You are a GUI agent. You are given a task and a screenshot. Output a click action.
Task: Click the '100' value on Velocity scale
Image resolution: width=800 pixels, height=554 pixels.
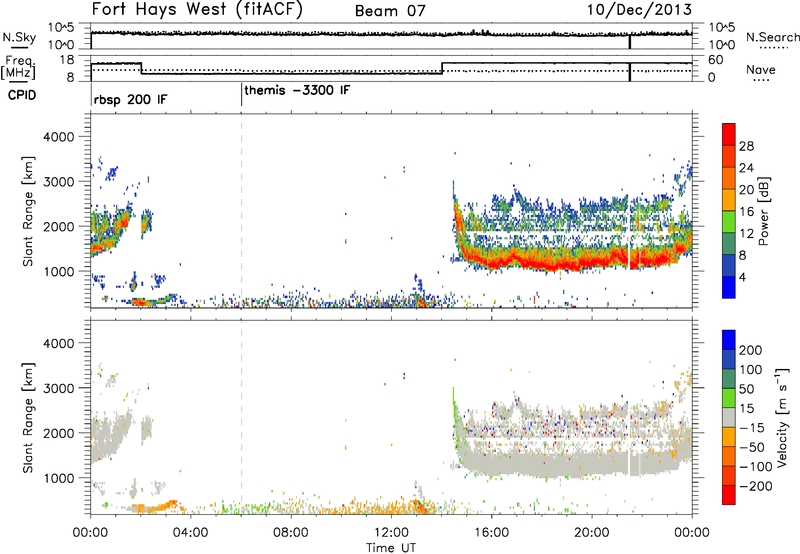[751, 370]
